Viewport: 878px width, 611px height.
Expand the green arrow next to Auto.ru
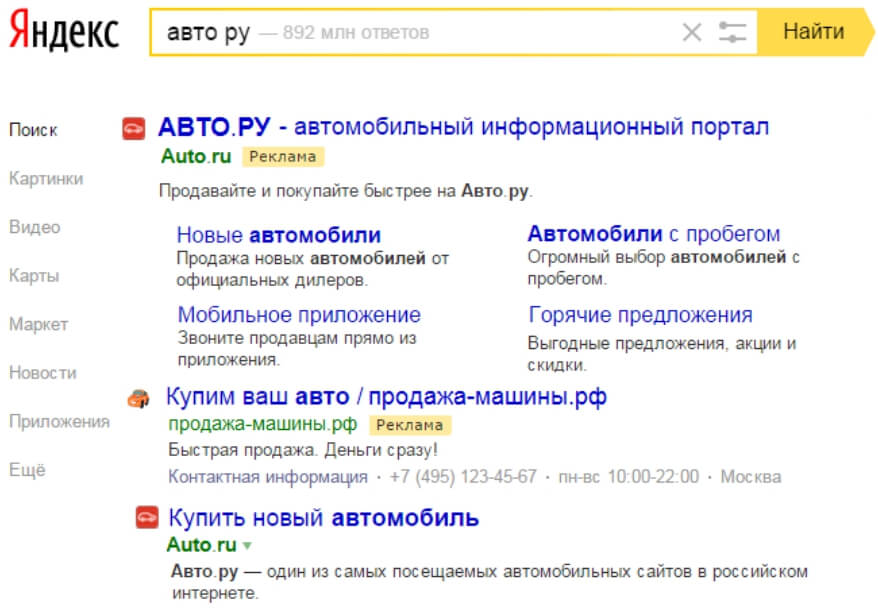coord(247,545)
